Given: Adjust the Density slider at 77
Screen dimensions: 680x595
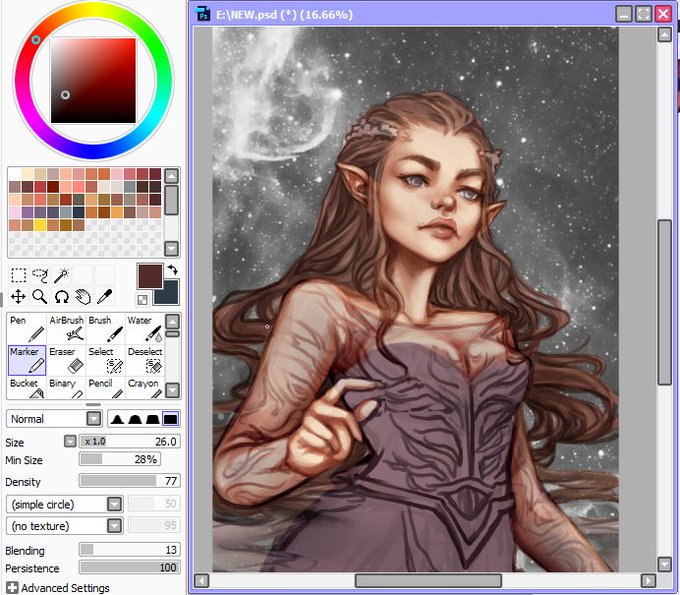Looking at the screenshot, I should click(130, 481).
